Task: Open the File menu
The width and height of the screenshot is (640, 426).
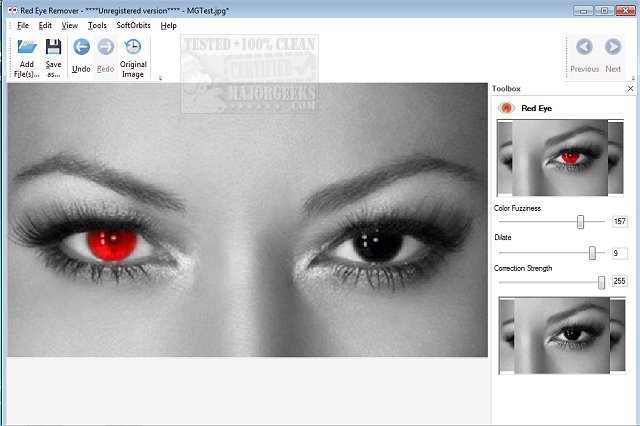Action: [x=23, y=25]
